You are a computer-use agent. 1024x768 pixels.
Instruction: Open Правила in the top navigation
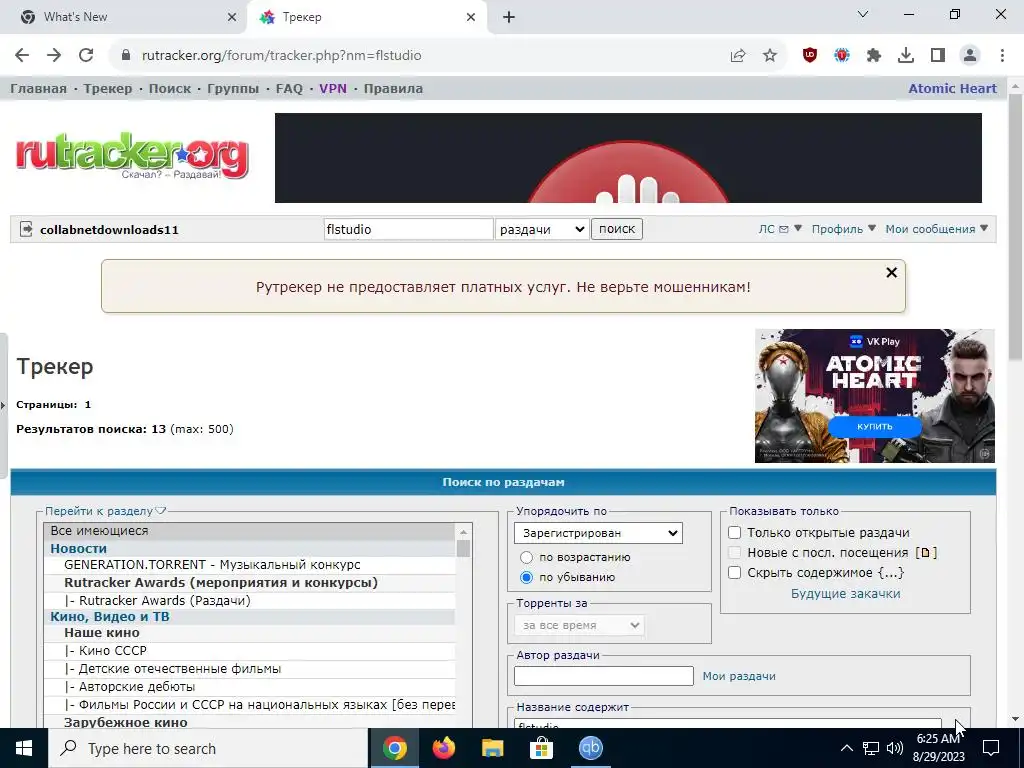[x=393, y=88]
